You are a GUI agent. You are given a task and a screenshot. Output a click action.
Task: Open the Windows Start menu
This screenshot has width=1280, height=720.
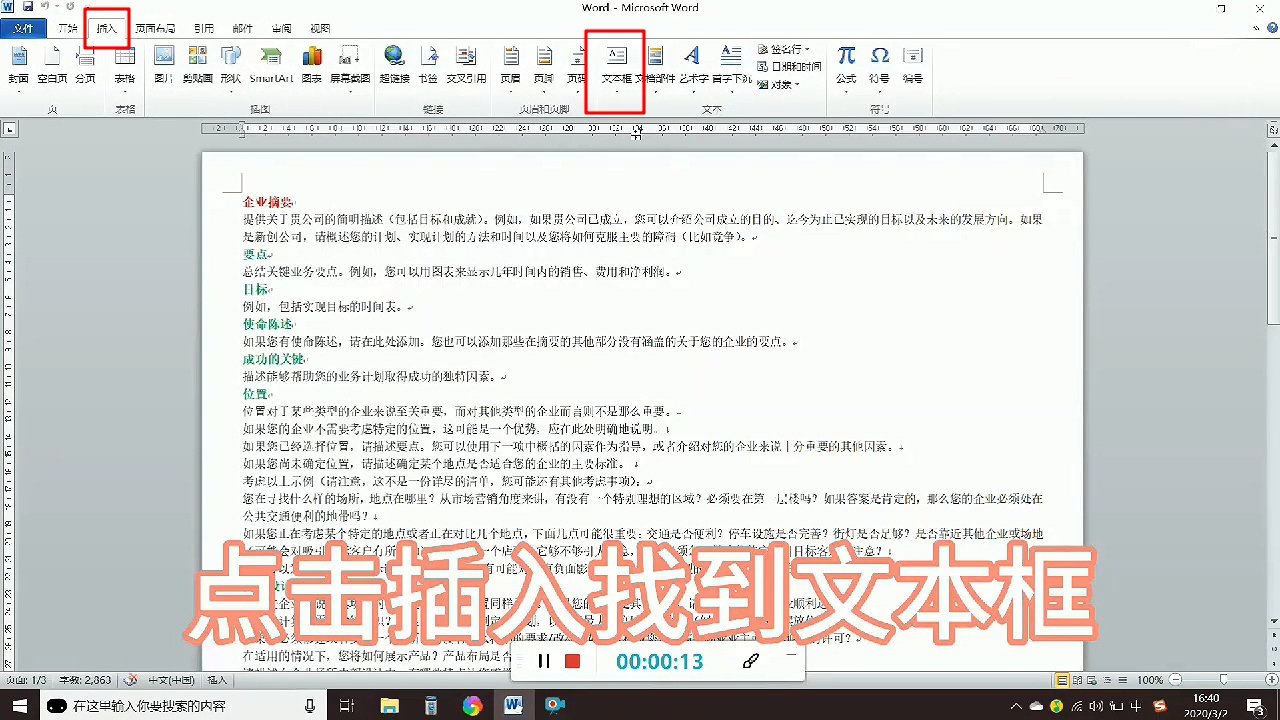point(19,705)
